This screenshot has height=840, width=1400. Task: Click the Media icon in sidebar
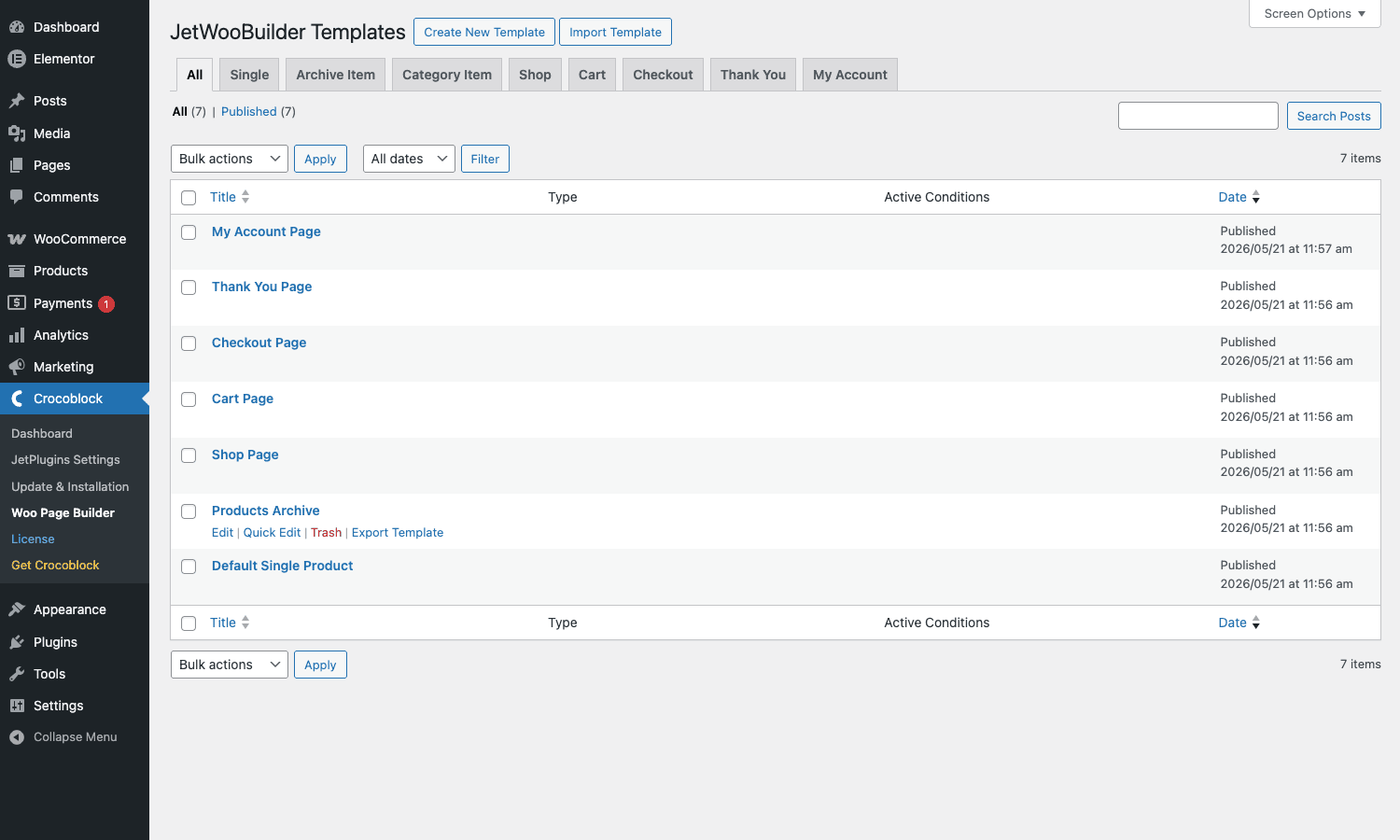pyautogui.click(x=17, y=133)
